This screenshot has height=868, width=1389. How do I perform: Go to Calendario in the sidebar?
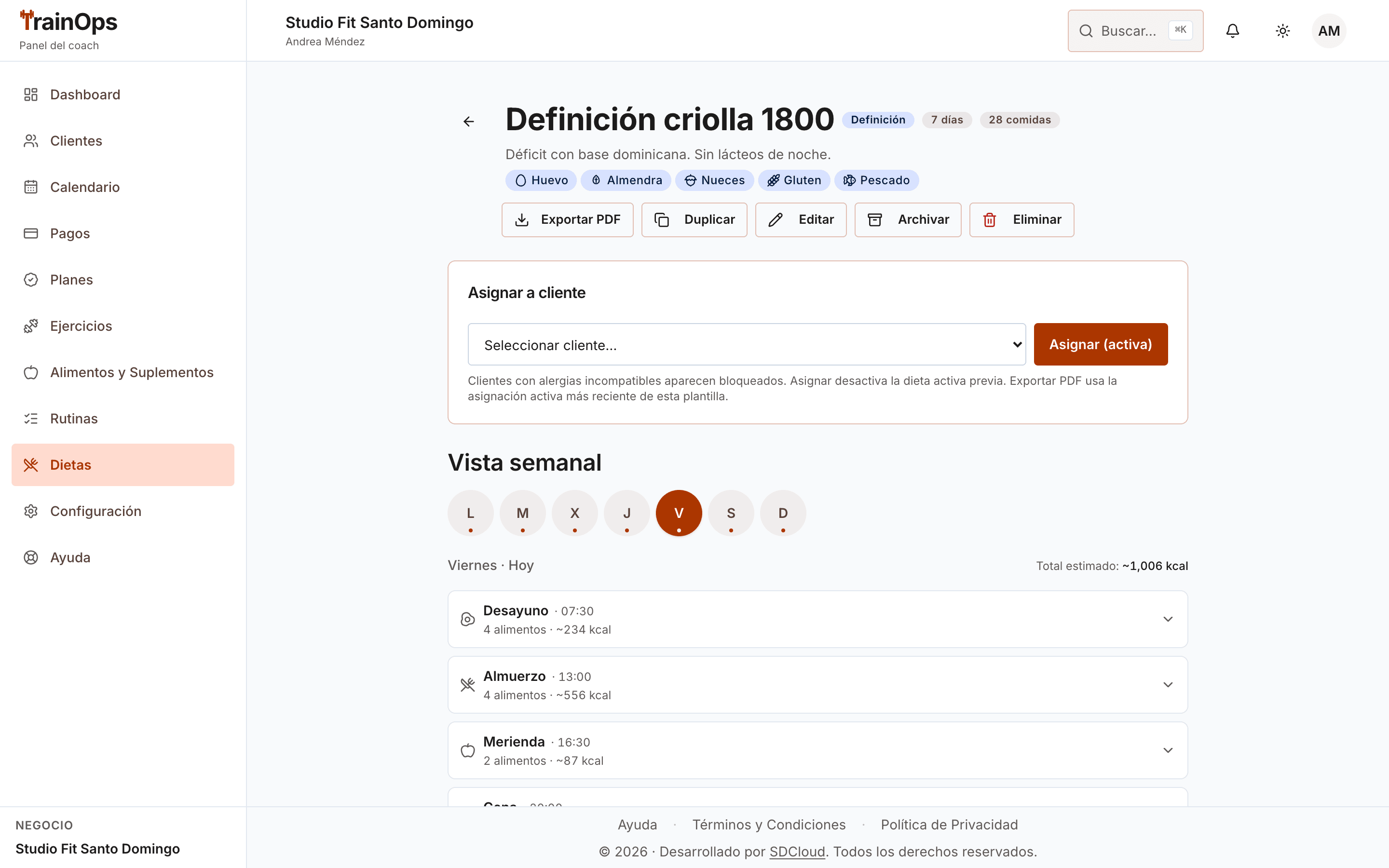pos(123,187)
